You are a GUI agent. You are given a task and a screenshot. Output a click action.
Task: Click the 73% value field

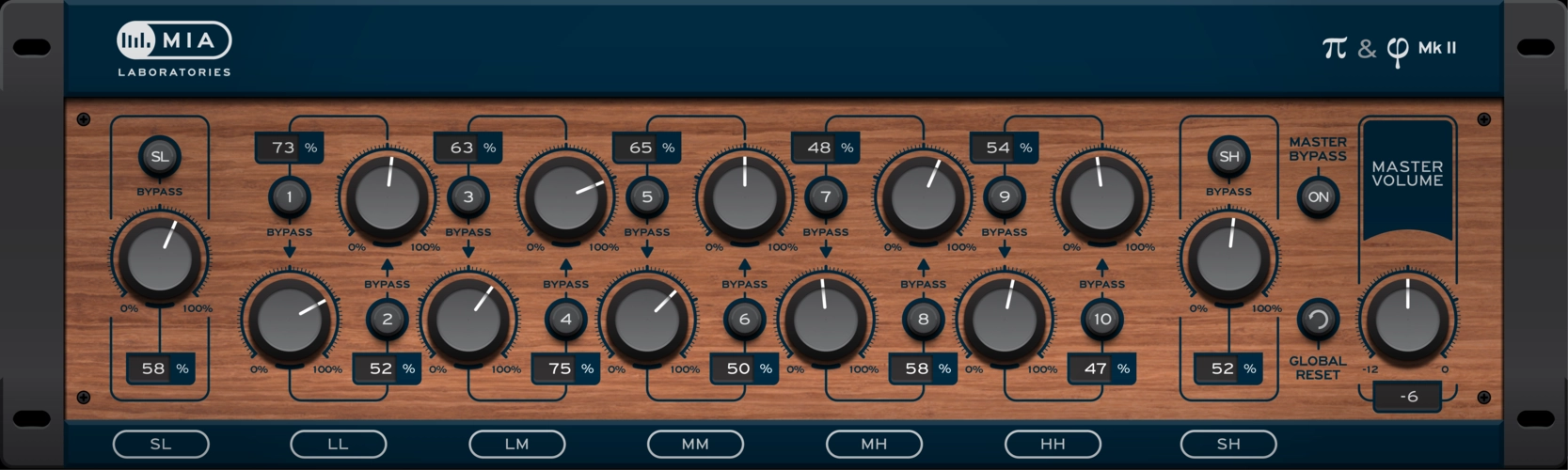(x=289, y=148)
